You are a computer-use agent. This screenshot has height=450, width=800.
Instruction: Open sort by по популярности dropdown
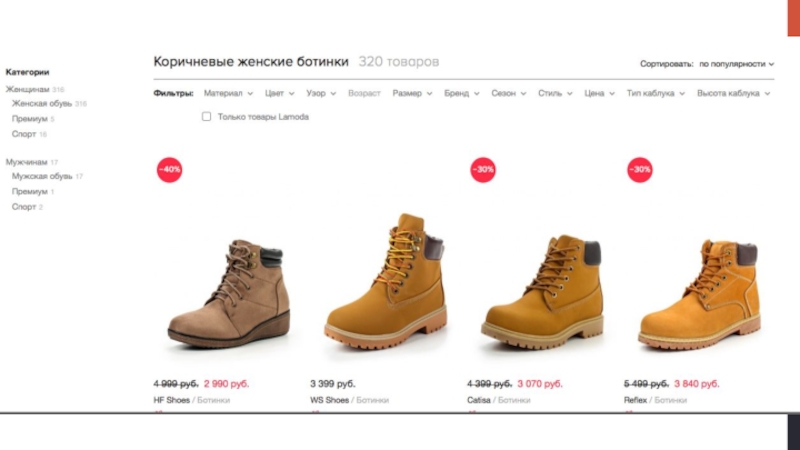pyautogui.click(x=736, y=64)
